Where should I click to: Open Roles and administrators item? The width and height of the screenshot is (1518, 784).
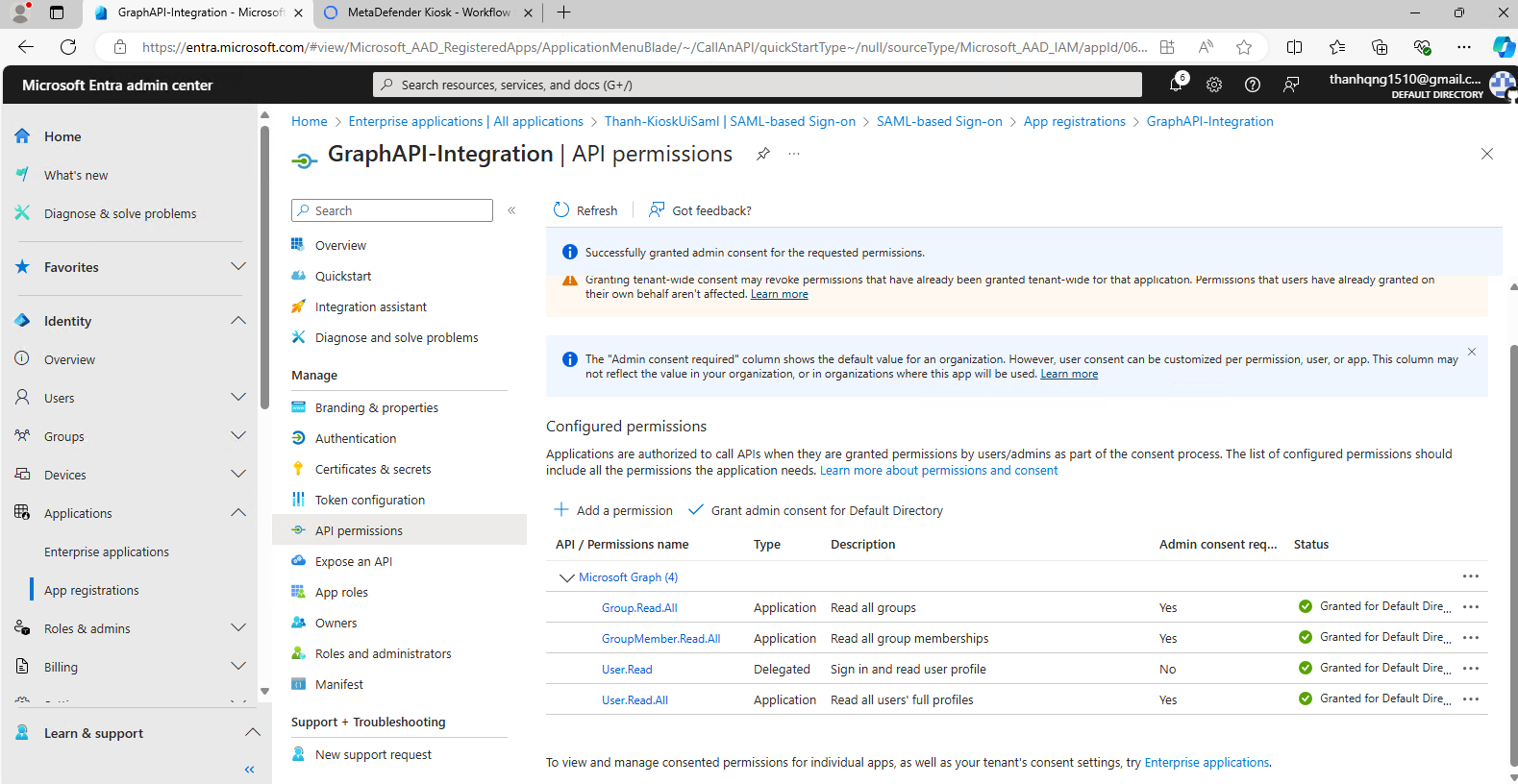point(383,653)
